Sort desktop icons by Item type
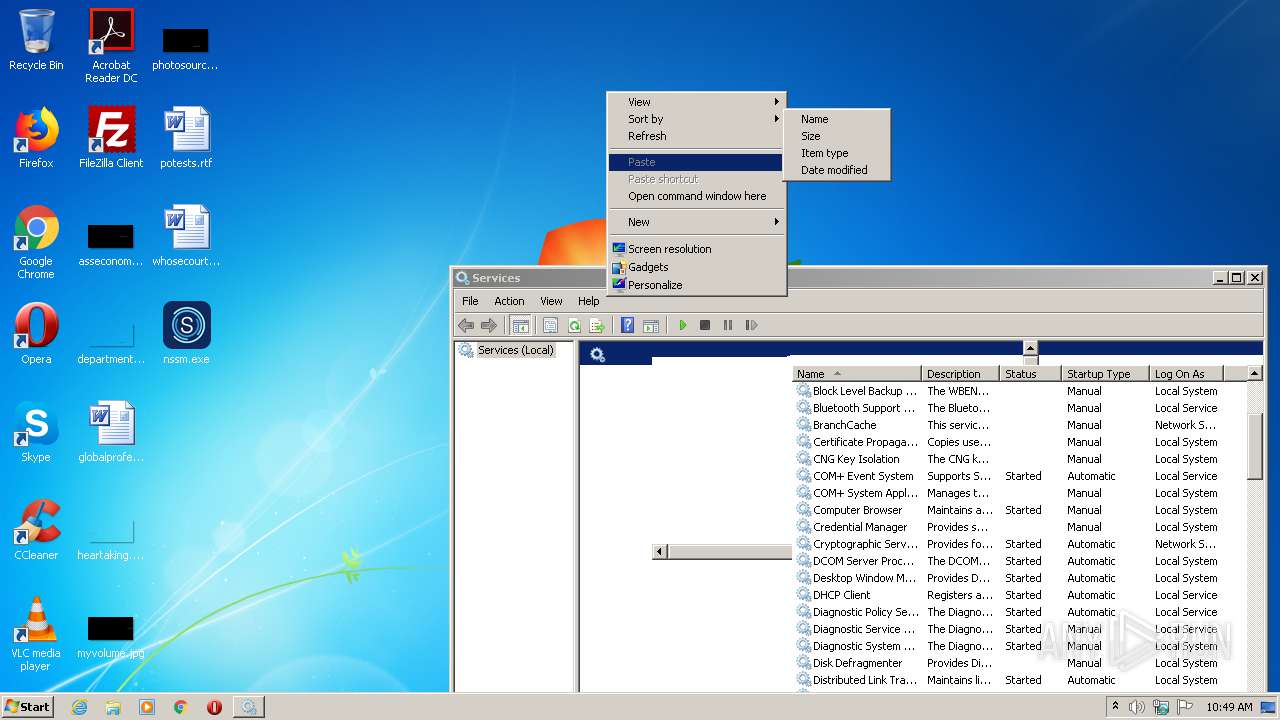 [x=837, y=153]
